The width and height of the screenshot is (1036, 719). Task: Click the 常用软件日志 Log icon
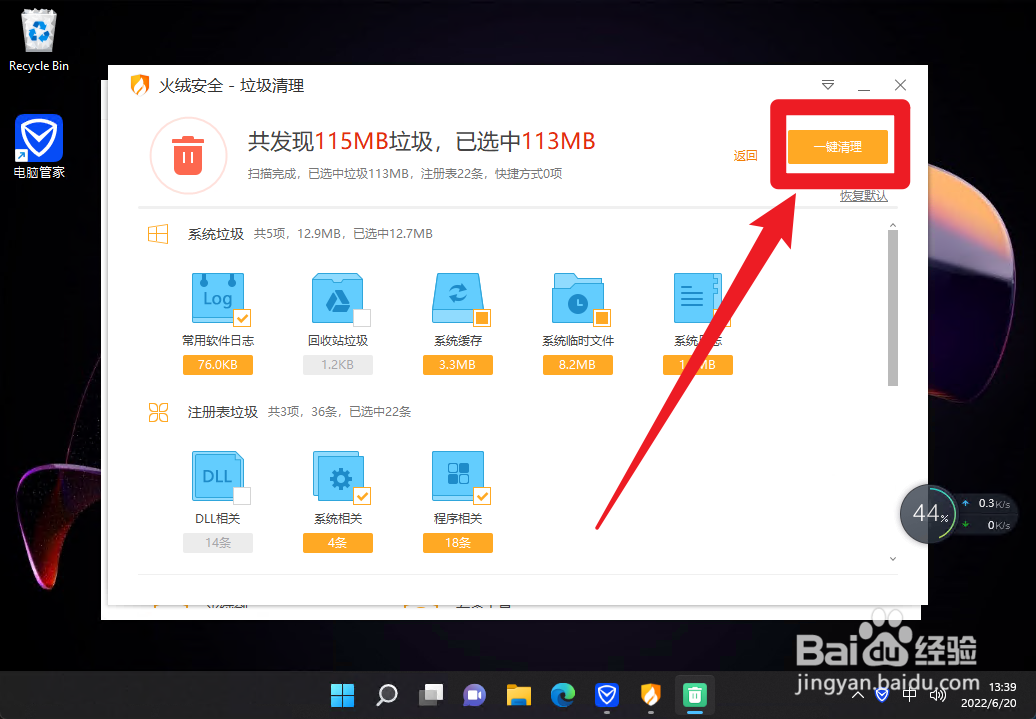pyautogui.click(x=217, y=298)
